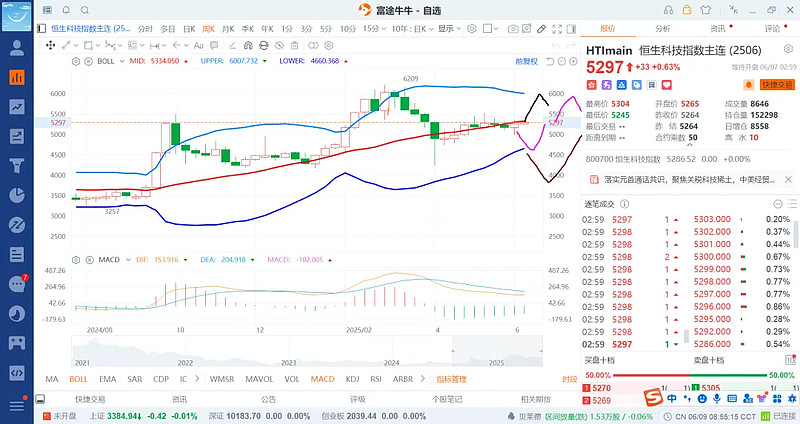The width and height of the screenshot is (800, 424).
Task: Open the hamburger menu at sidebar bottom
Action: pyautogui.click(x=17, y=406)
